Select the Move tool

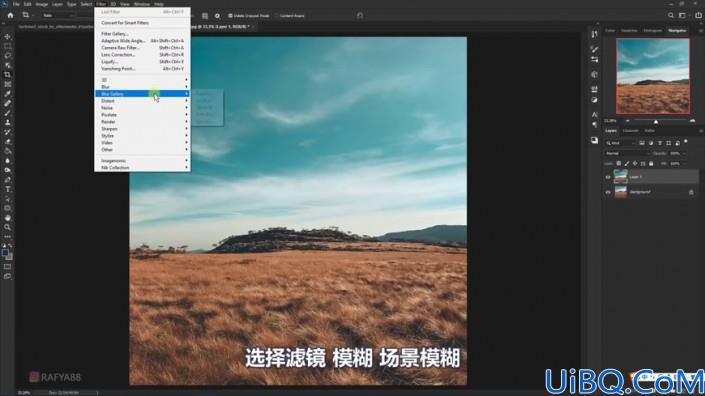(7, 36)
